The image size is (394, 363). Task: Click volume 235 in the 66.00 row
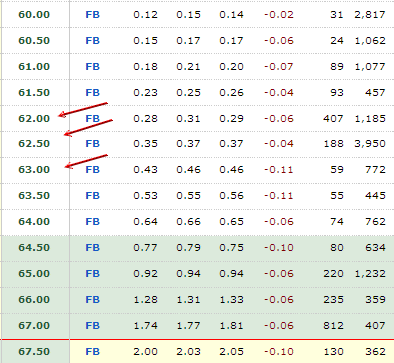point(333,300)
